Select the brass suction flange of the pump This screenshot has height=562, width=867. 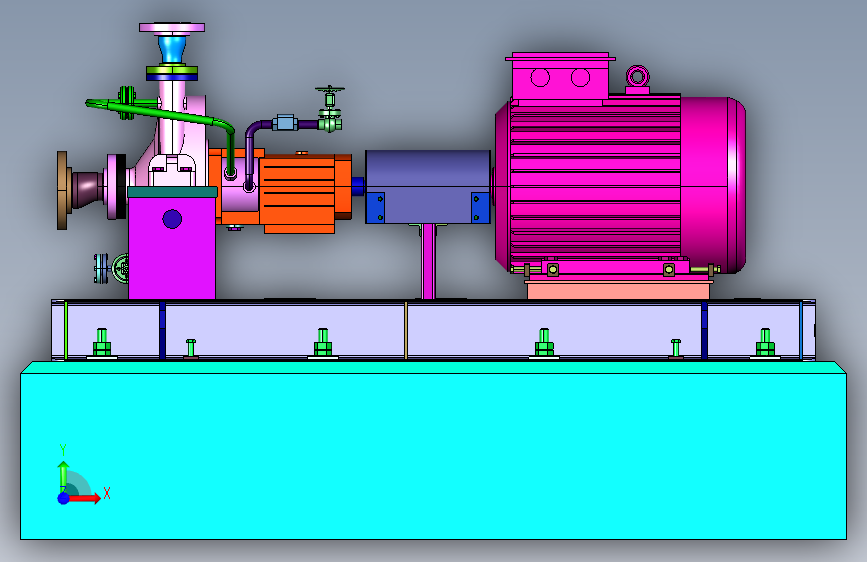[x=62, y=190]
